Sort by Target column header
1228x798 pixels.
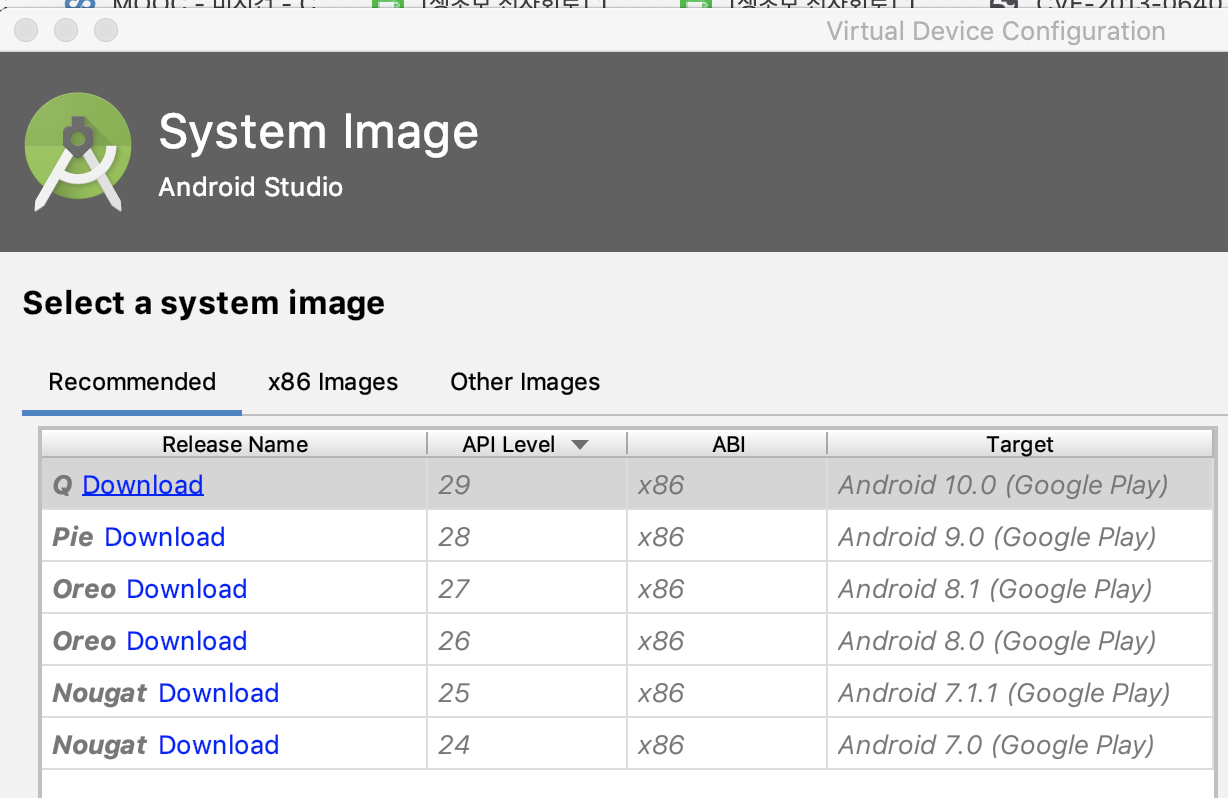pos(1020,444)
